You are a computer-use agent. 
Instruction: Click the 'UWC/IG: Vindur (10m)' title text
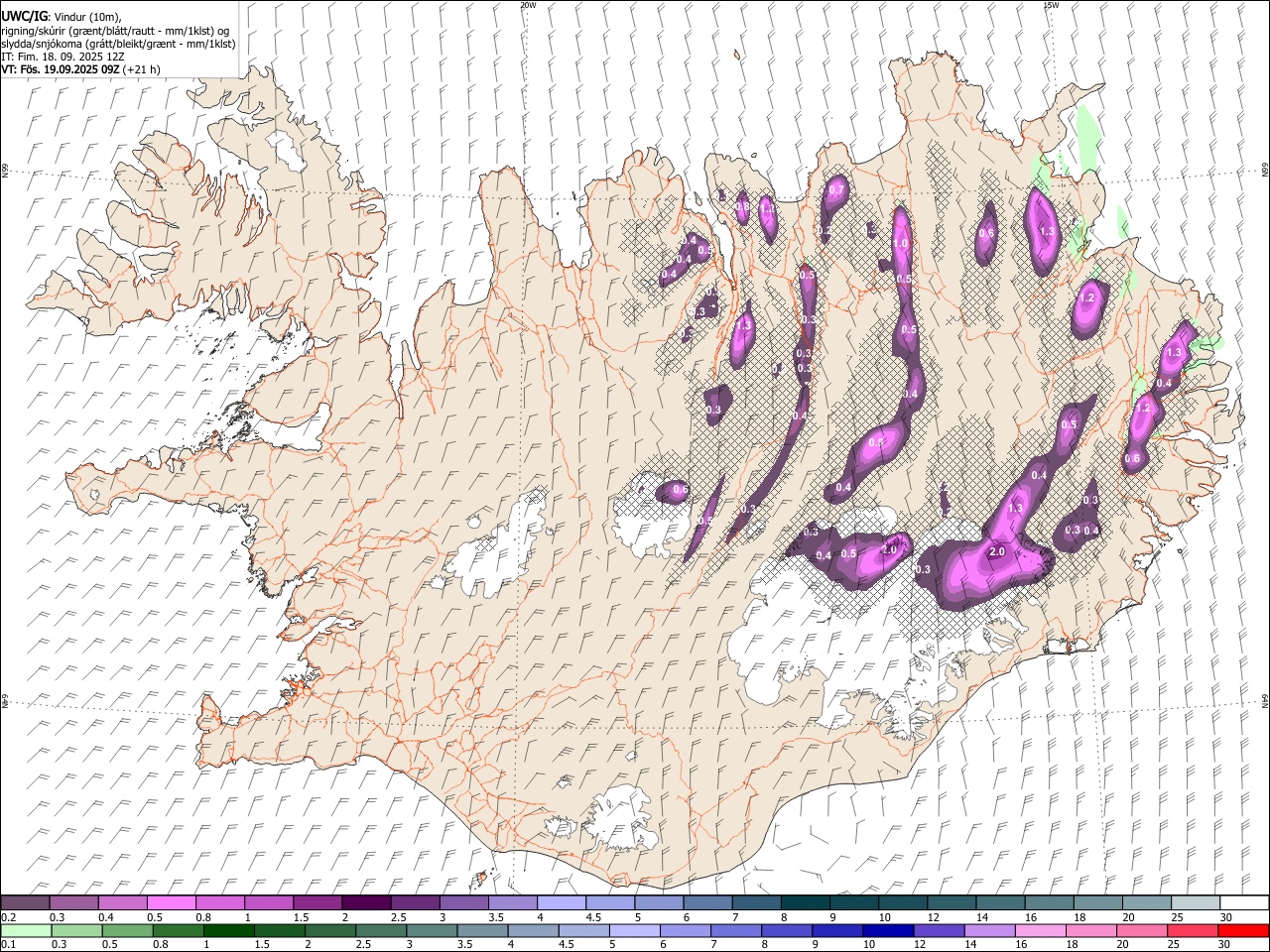pos(62,17)
